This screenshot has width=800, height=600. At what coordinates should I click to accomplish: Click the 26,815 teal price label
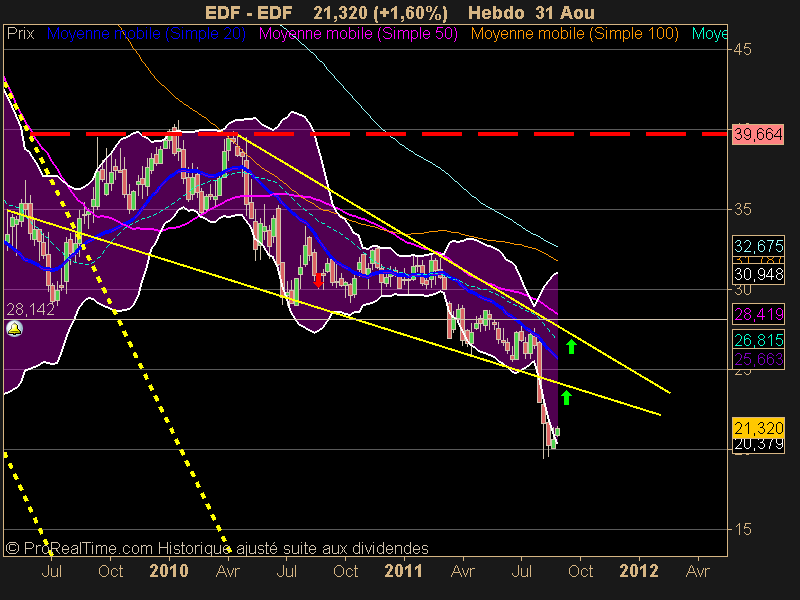(758, 340)
